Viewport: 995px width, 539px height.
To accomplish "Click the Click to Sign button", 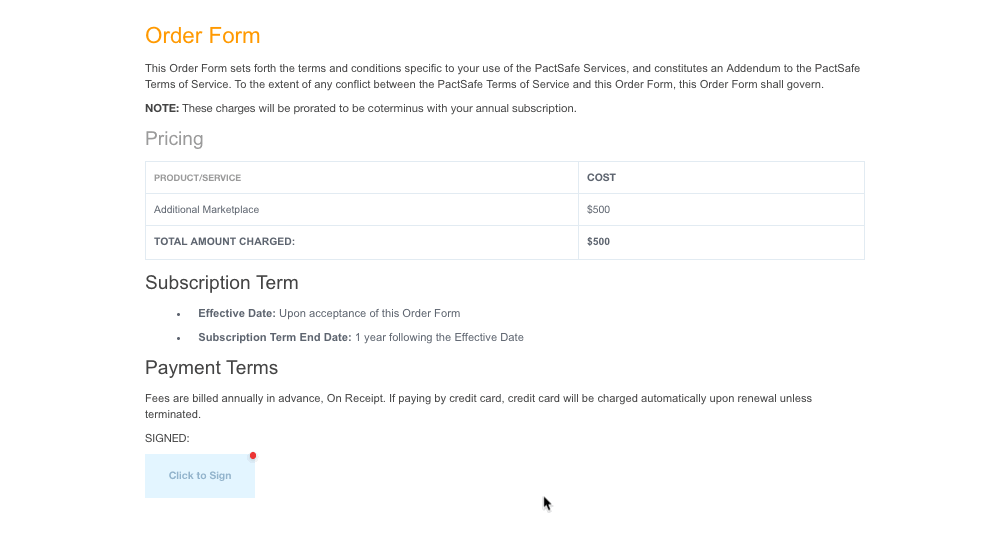I will pos(200,476).
